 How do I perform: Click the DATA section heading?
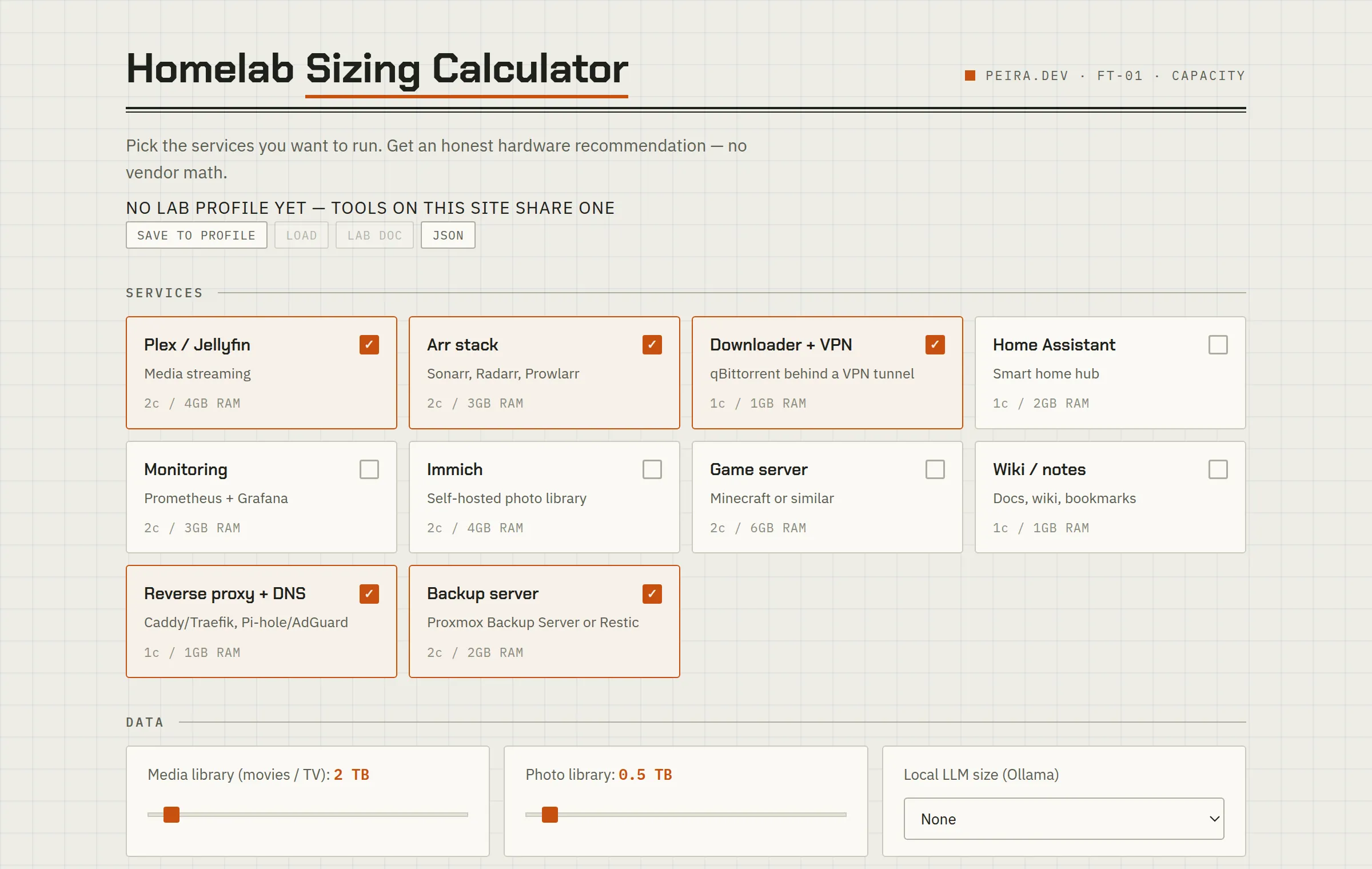pos(145,722)
